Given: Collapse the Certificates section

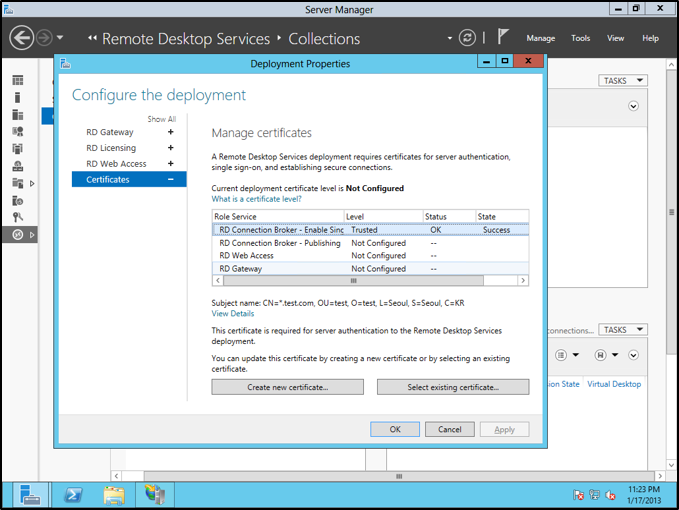Looking at the screenshot, I should pos(170,180).
